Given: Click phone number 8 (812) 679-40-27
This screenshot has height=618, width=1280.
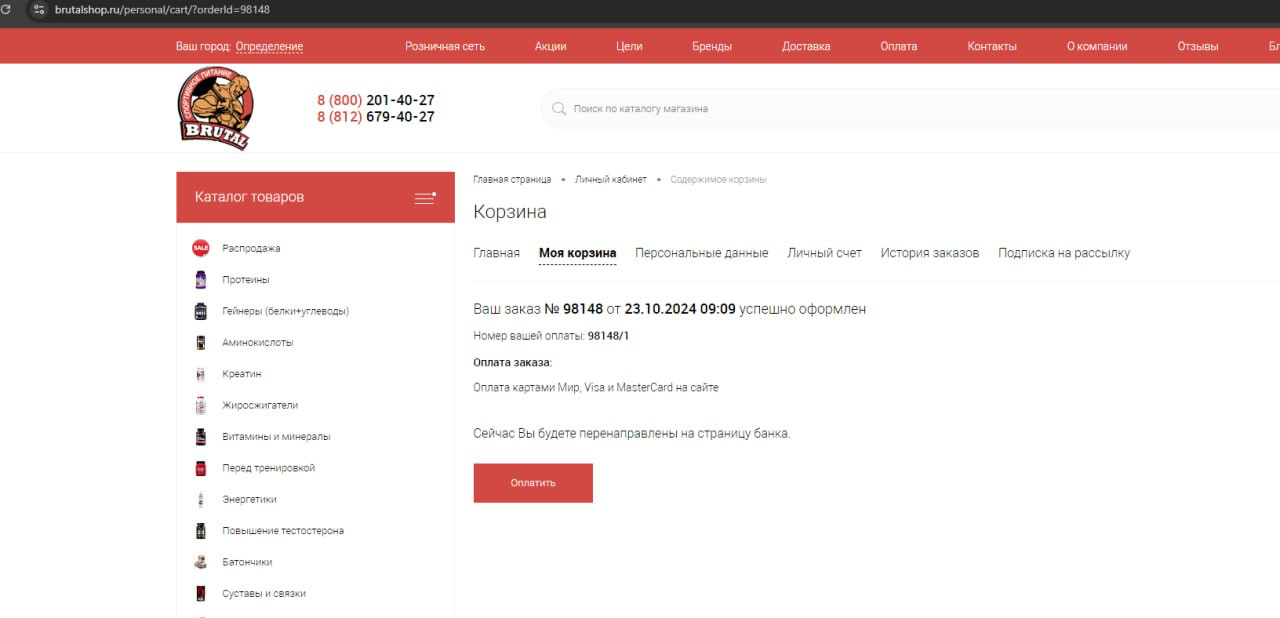Looking at the screenshot, I should point(376,117).
